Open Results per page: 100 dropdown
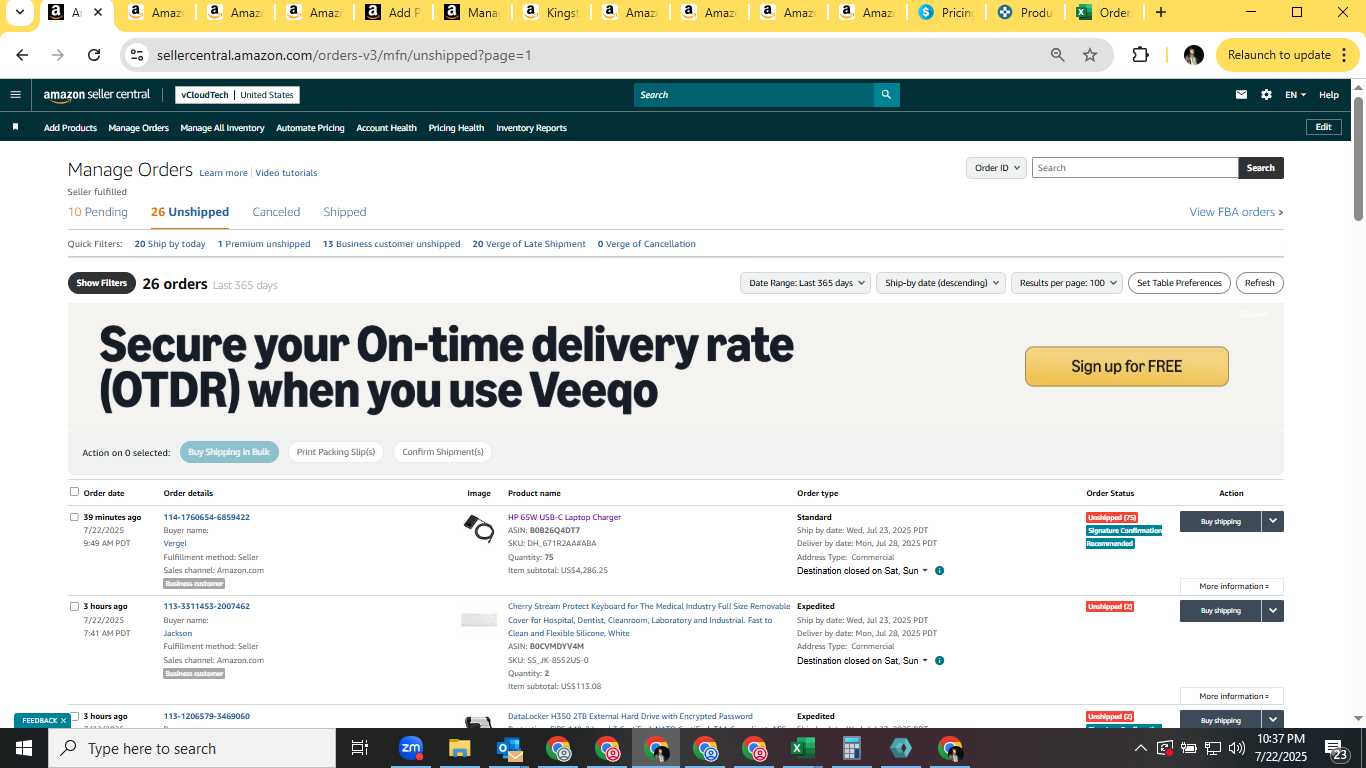The width and height of the screenshot is (1366, 768). pos(1067,283)
